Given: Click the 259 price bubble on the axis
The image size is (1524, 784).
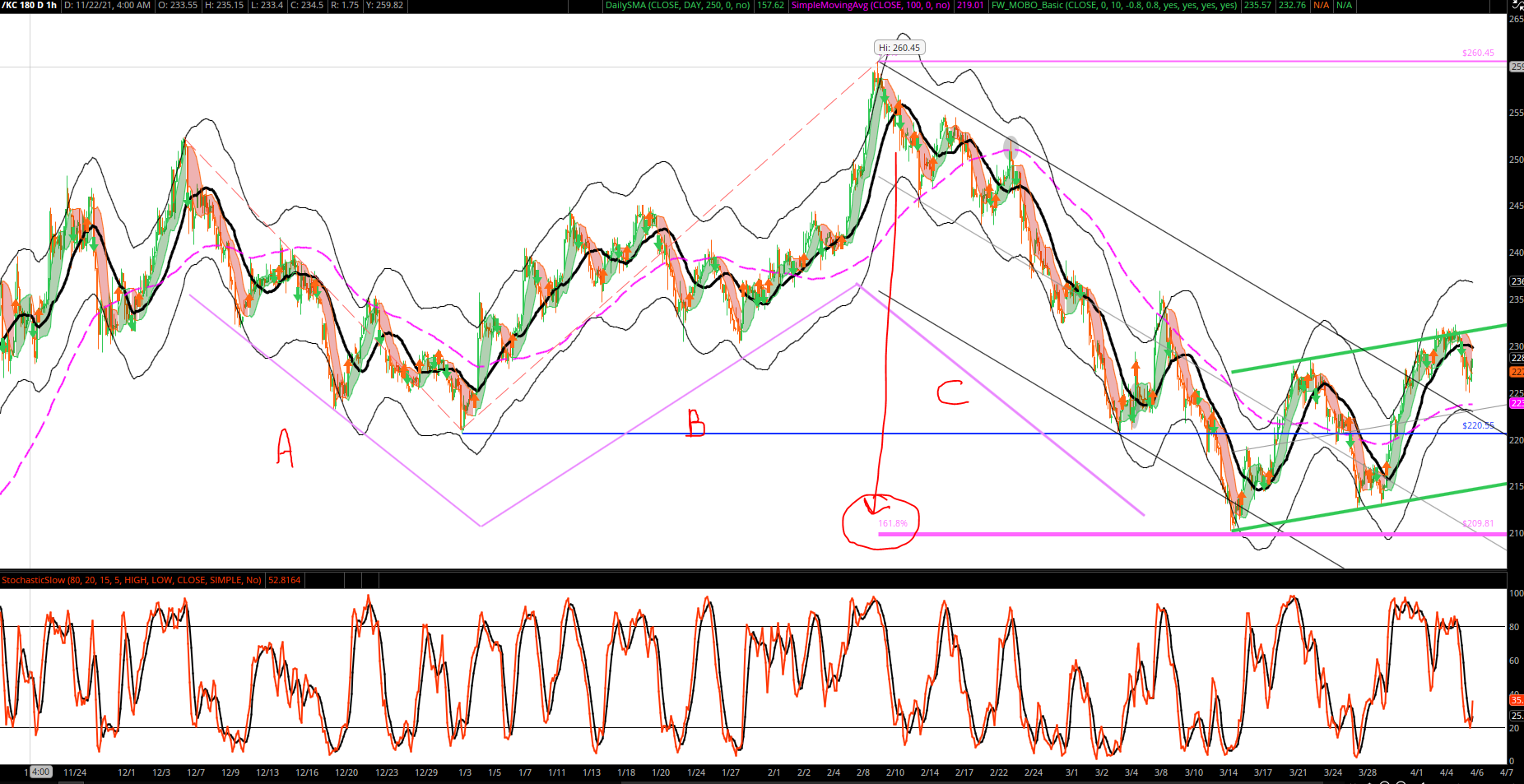Looking at the screenshot, I should [x=1517, y=67].
